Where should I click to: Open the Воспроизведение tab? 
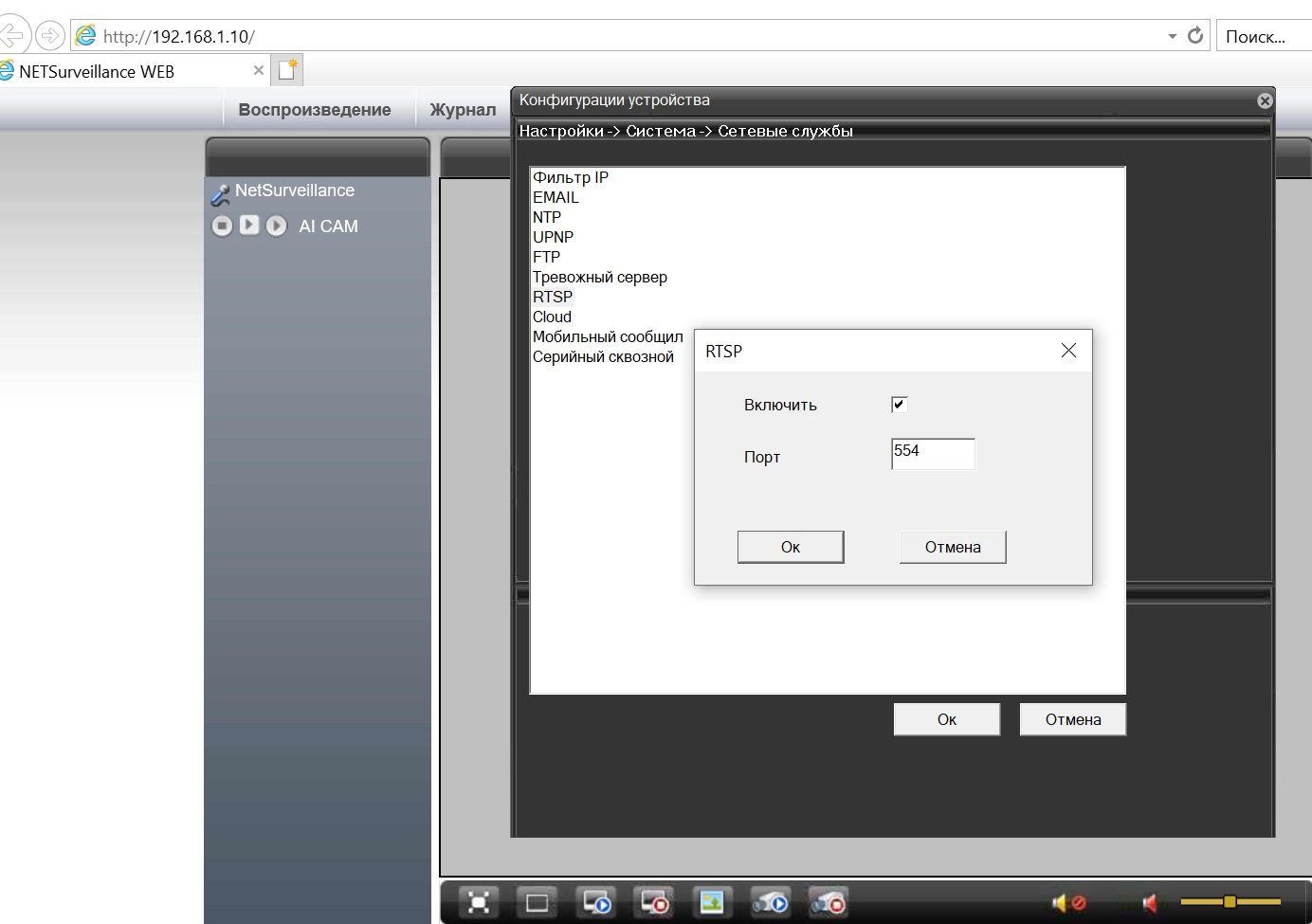click(315, 110)
